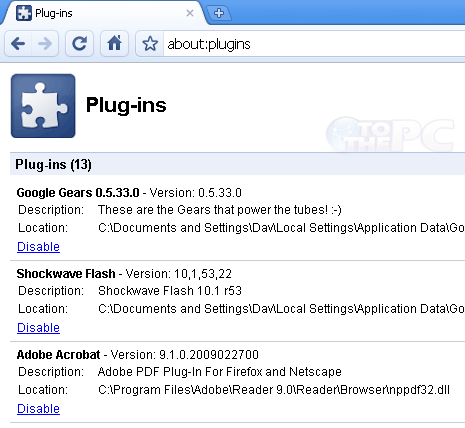Click the large Plug-ins puzzle piece logo
This screenshot has width=465, height=428.
[x=43, y=106]
